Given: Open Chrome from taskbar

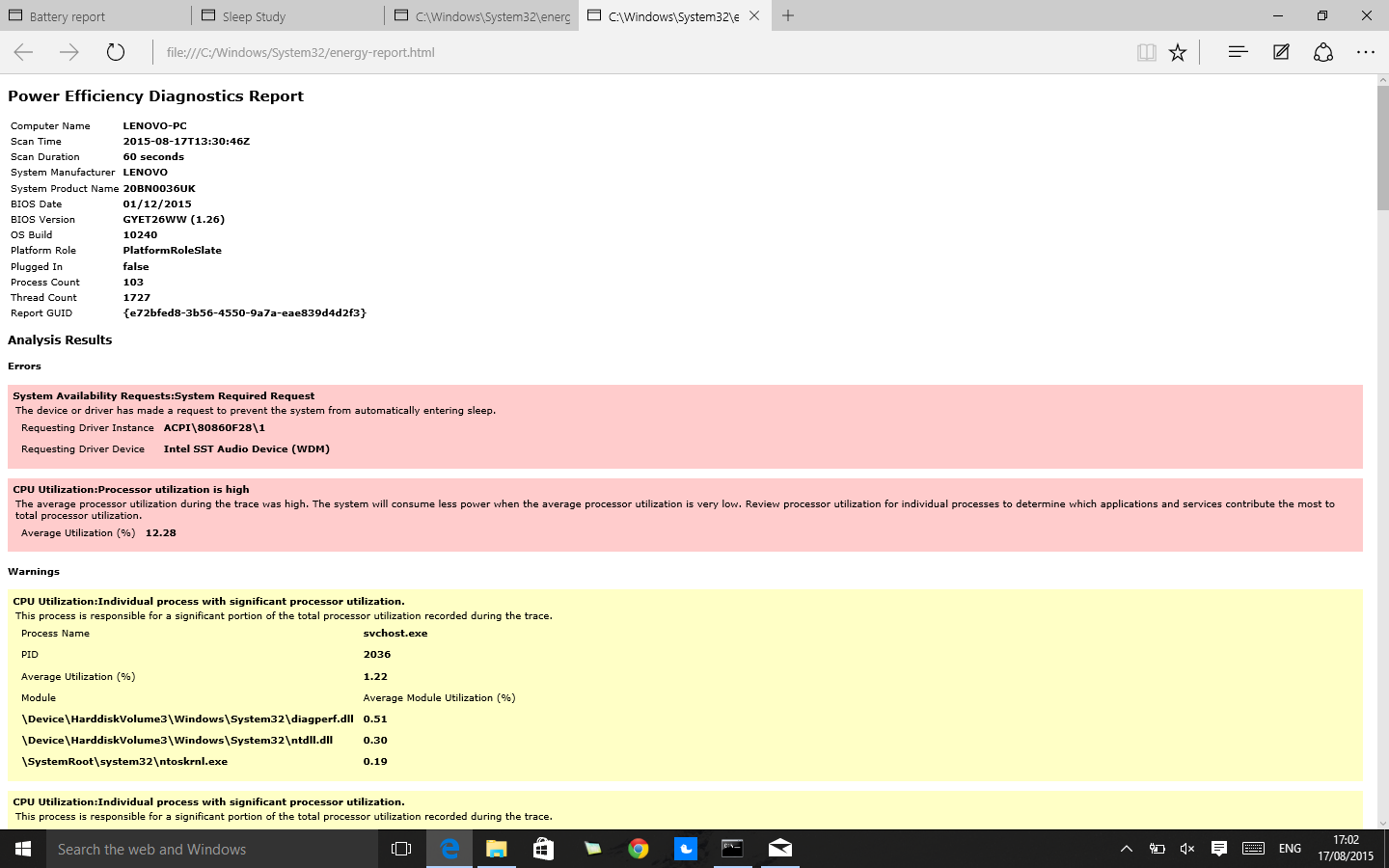Looking at the screenshot, I should click(x=638, y=849).
